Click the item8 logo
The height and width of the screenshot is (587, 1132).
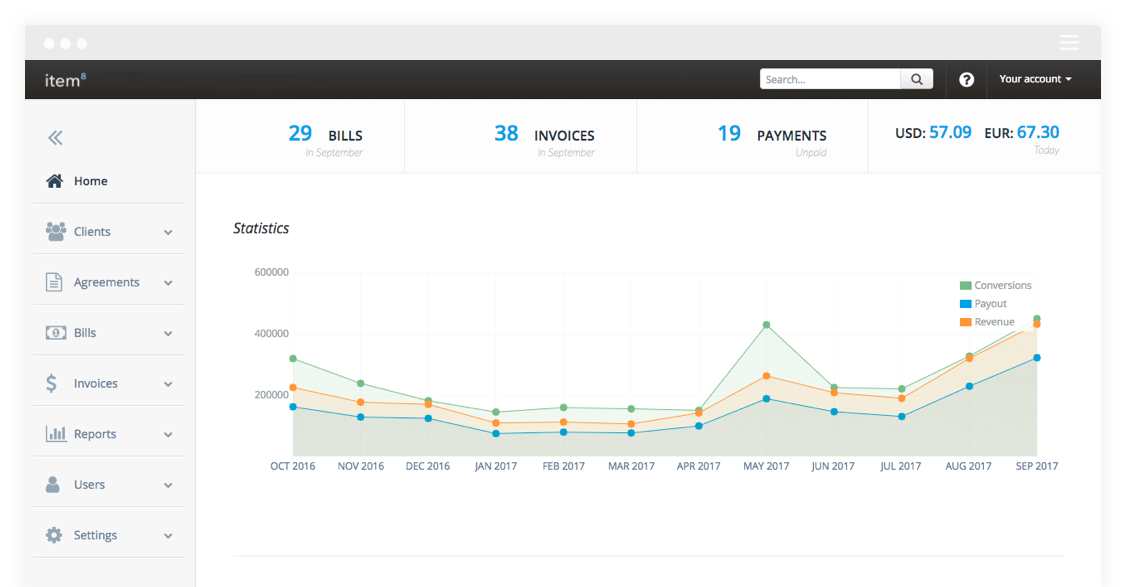pos(65,80)
